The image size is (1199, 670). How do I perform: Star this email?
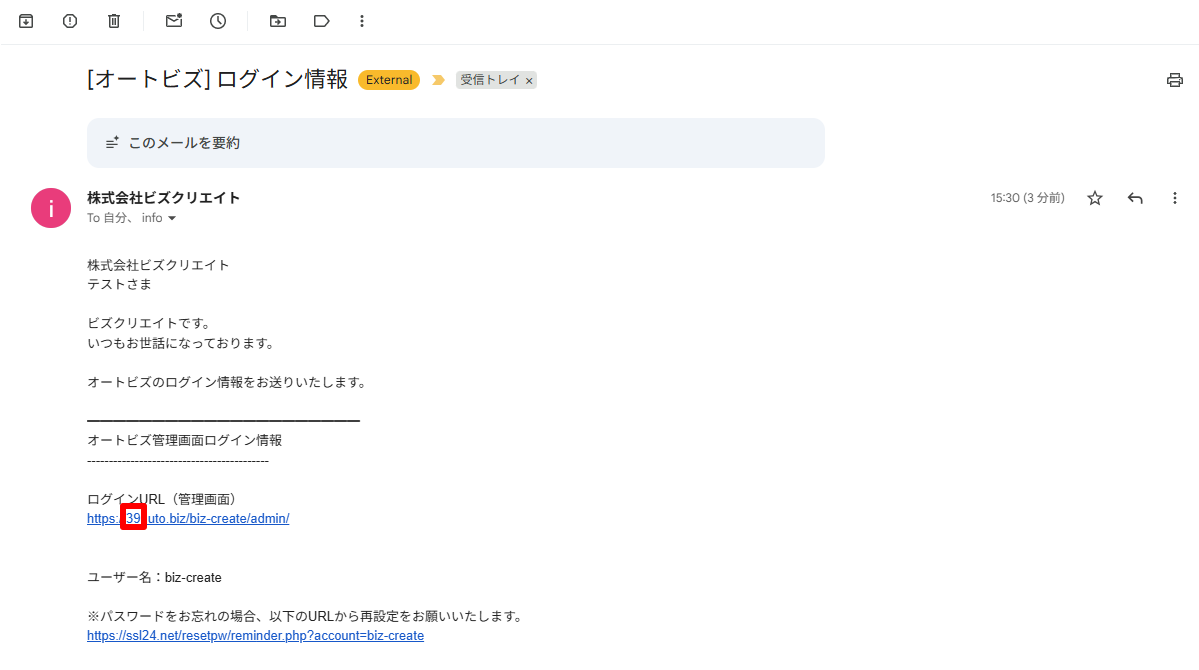pyautogui.click(x=1095, y=198)
